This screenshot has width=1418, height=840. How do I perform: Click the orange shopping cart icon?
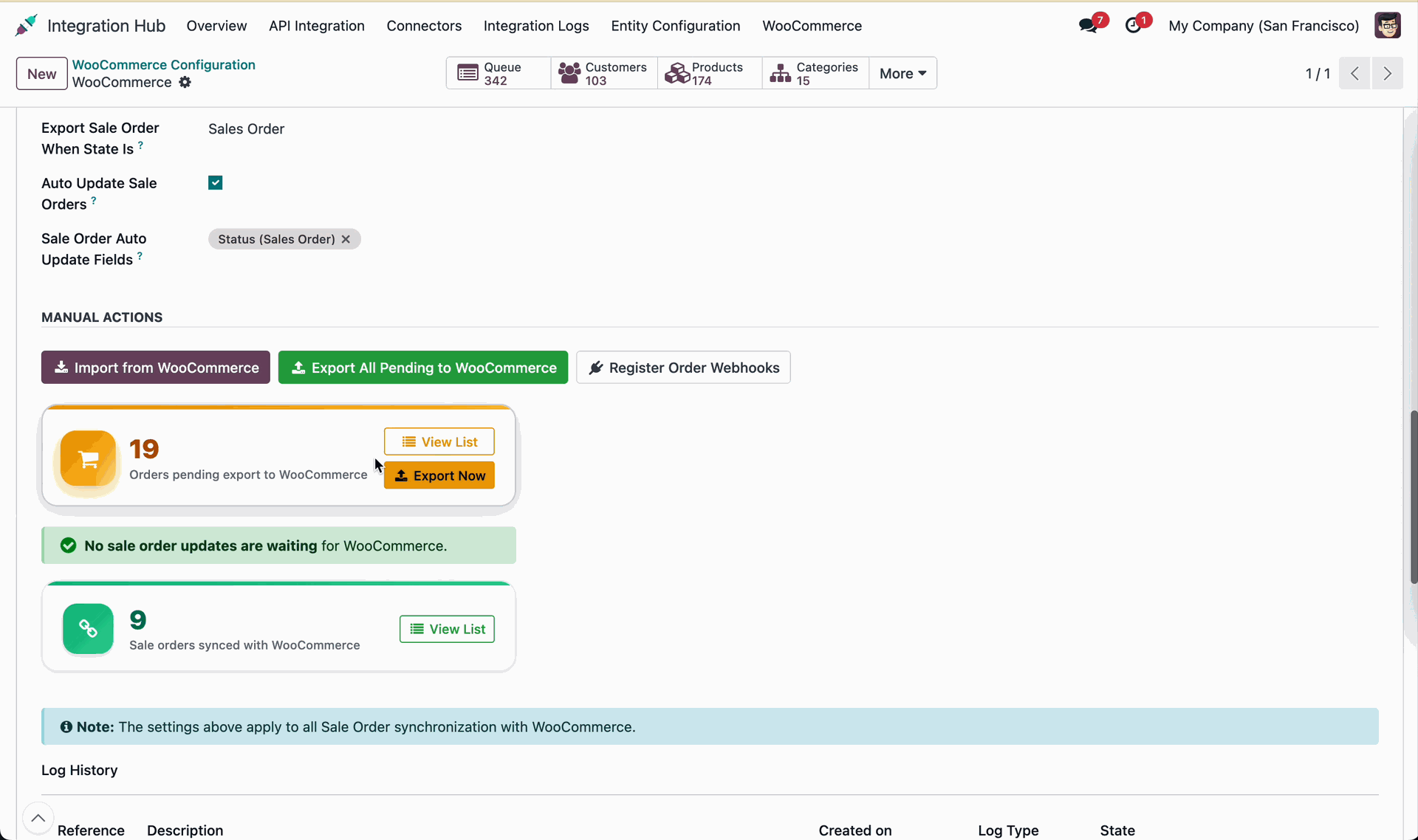[x=88, y=459]
